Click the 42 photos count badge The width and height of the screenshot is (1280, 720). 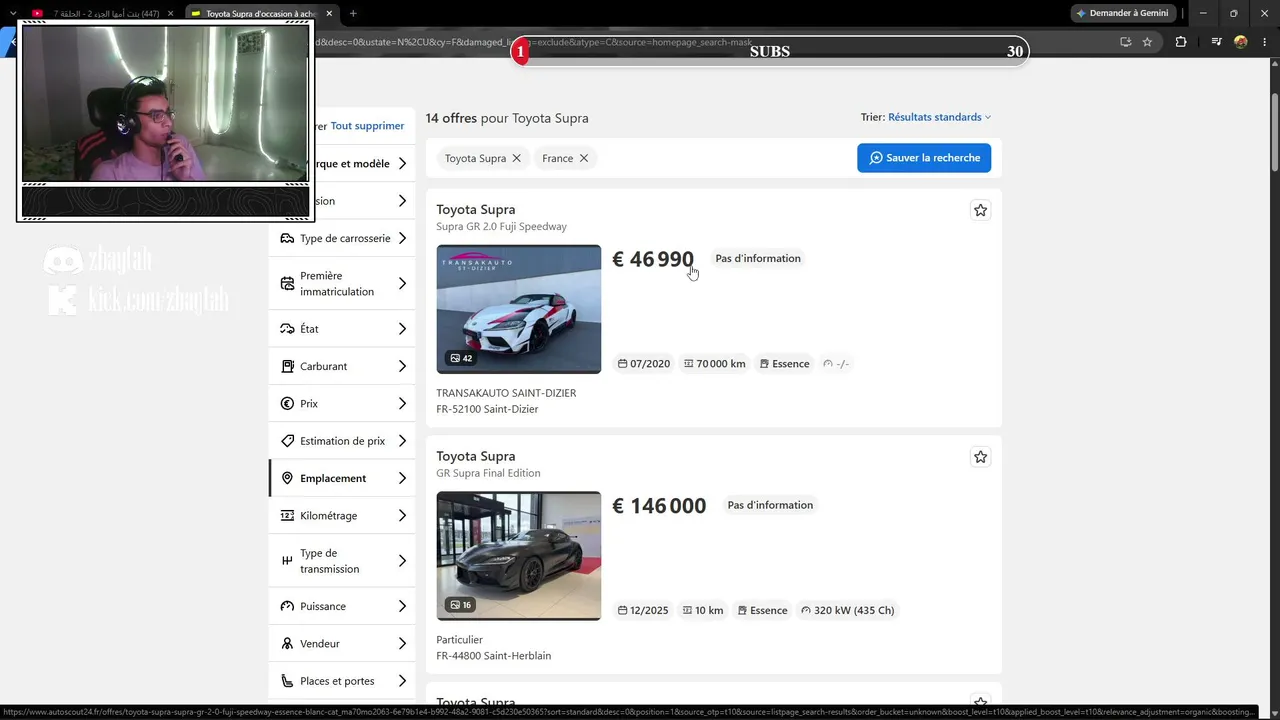[x=461, y=358]
